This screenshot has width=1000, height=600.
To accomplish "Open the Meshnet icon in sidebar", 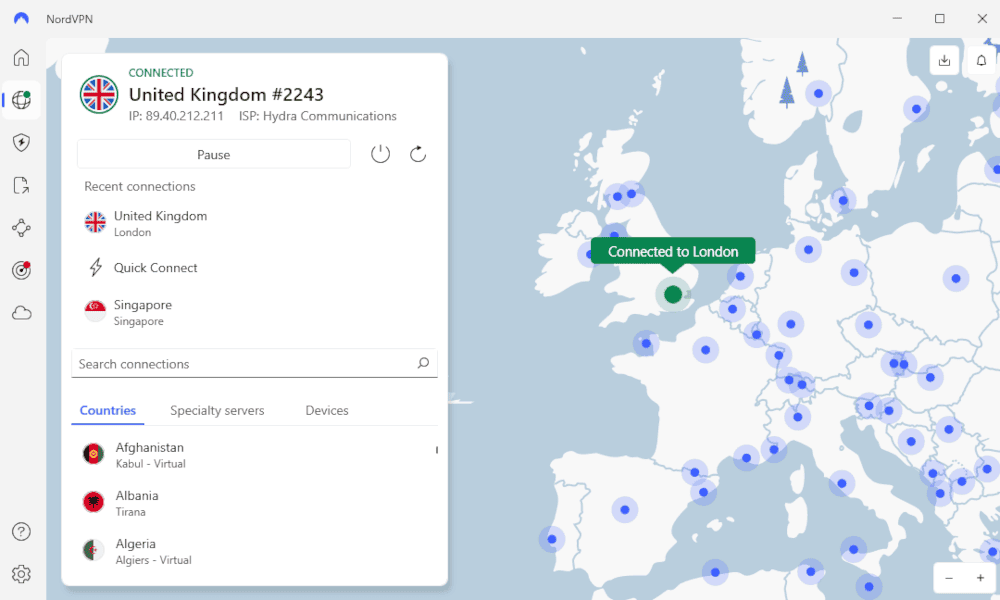I will [21, 228].
